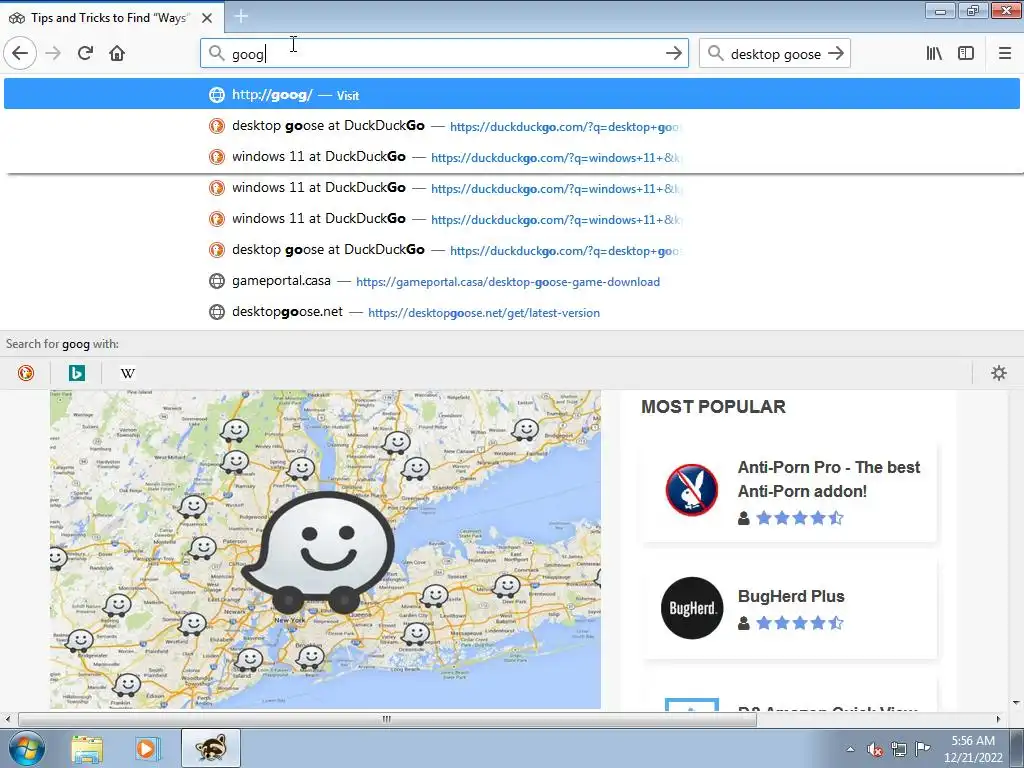The height and width of the screenshot is (768, 1024).
Task: Click the clock showing 5:56 AM
Action: click(972, 749)
